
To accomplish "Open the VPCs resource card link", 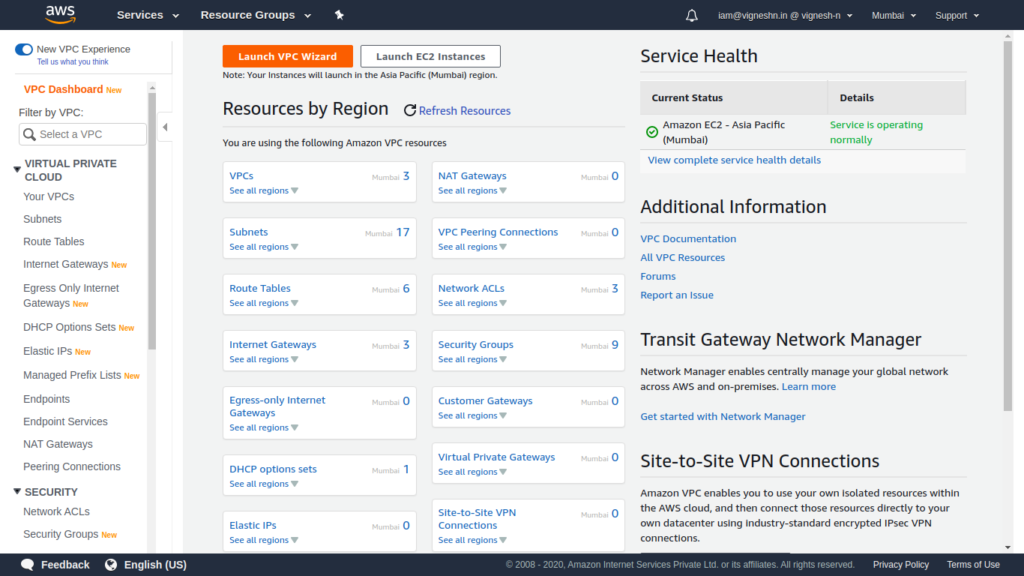I will click(241, 176).
